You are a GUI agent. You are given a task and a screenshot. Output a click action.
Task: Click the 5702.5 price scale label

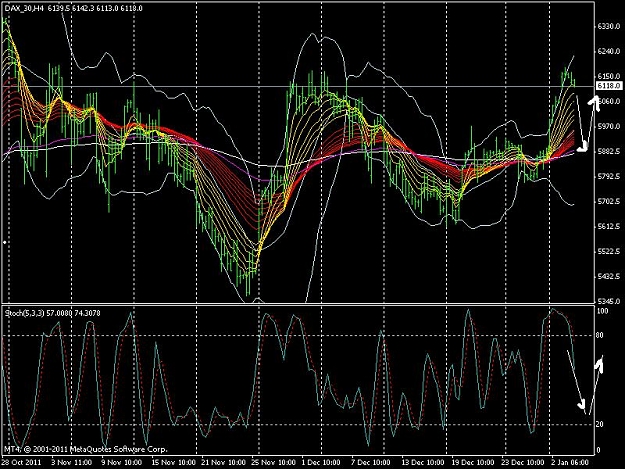(609, 202)
